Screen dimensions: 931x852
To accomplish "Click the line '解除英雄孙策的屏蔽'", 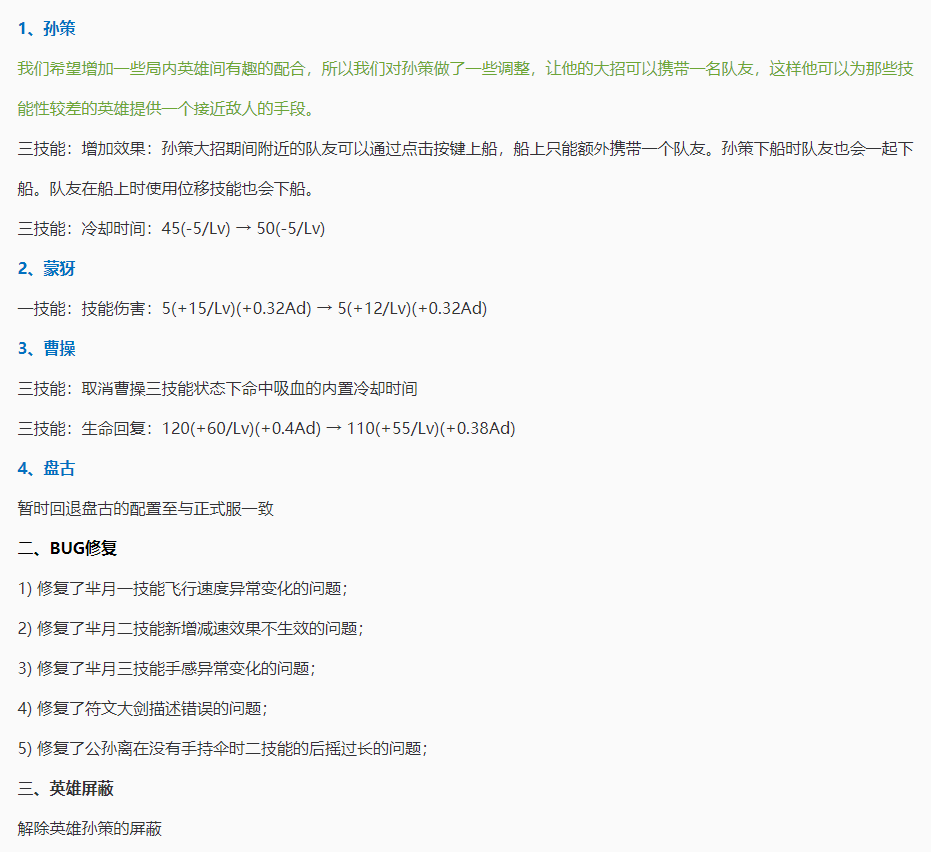I will coord(90,829).
